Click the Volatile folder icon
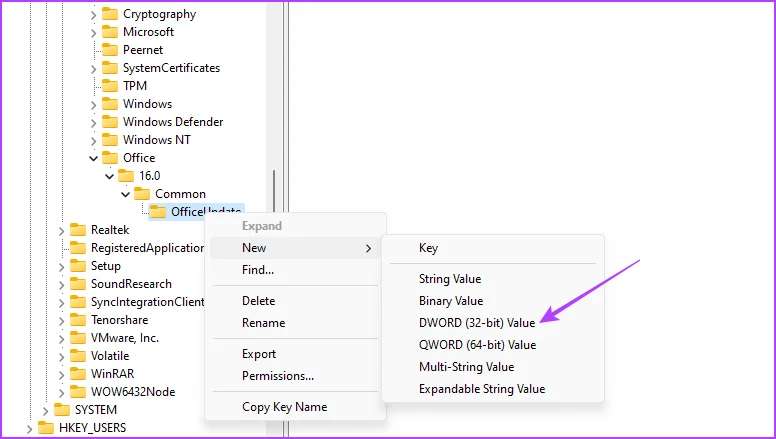Image resolution: width=776 pixels, height=439 pixels. click(x=78, y=356)
